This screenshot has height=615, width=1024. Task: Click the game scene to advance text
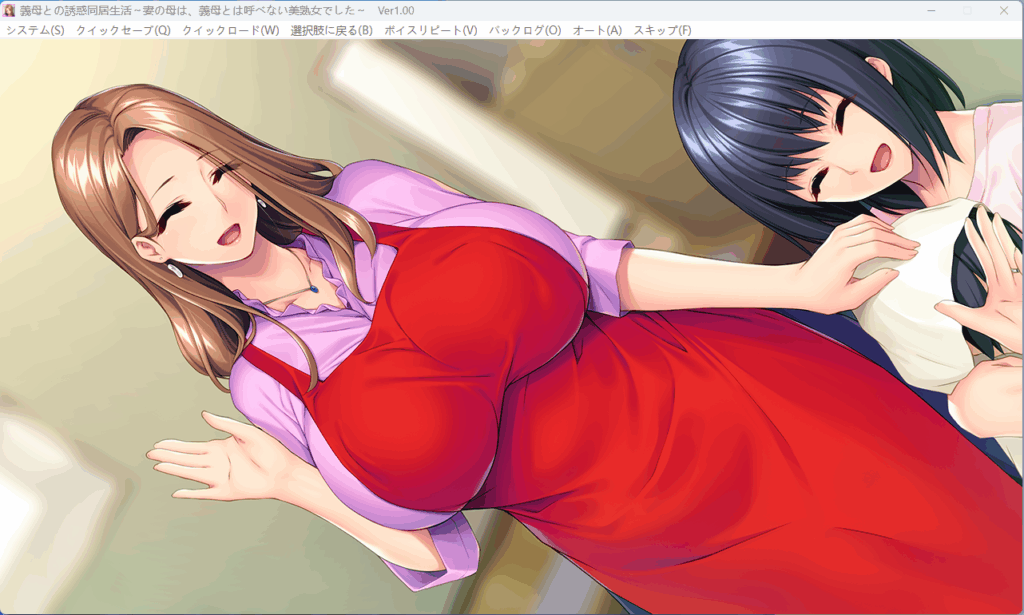click(x=512, y=326)
